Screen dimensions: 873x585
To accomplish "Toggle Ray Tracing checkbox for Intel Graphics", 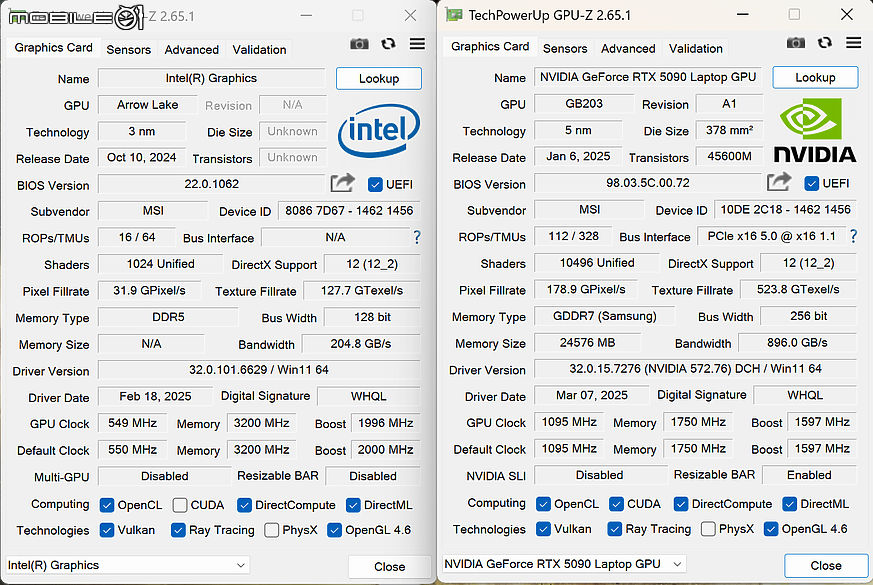I will (178, 530).
